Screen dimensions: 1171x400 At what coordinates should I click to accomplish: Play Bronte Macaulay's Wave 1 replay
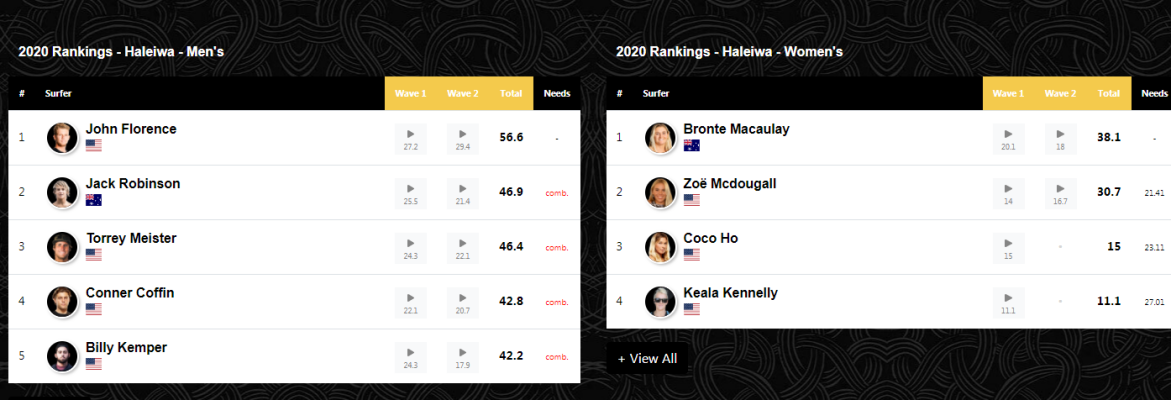point(1008,139)
